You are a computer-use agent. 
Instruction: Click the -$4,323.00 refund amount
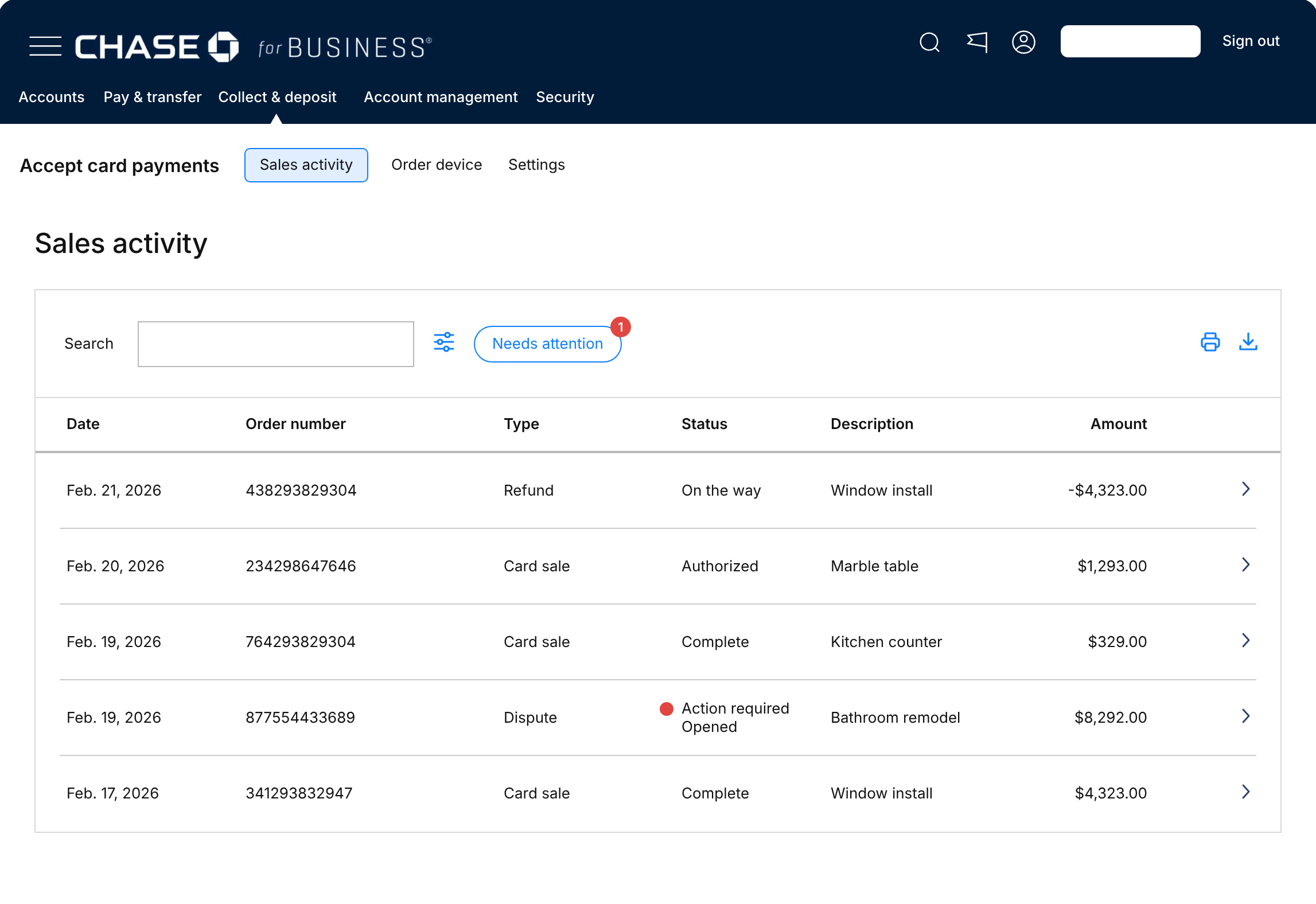coord(1107,490)
